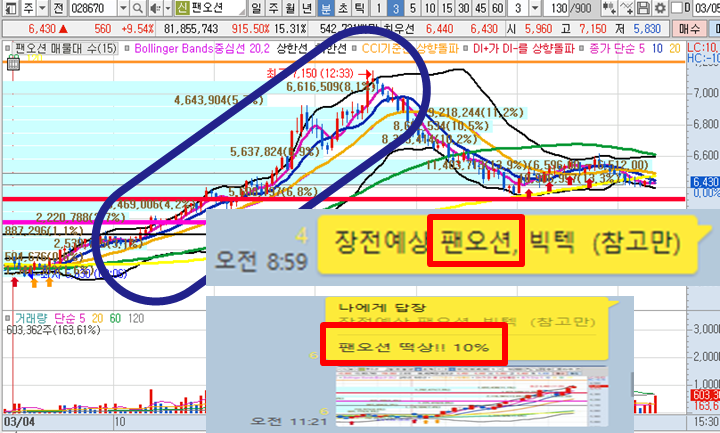Click the 603,362주(163.61%) volume readout

pyautogui.click(x=53, y=330)
